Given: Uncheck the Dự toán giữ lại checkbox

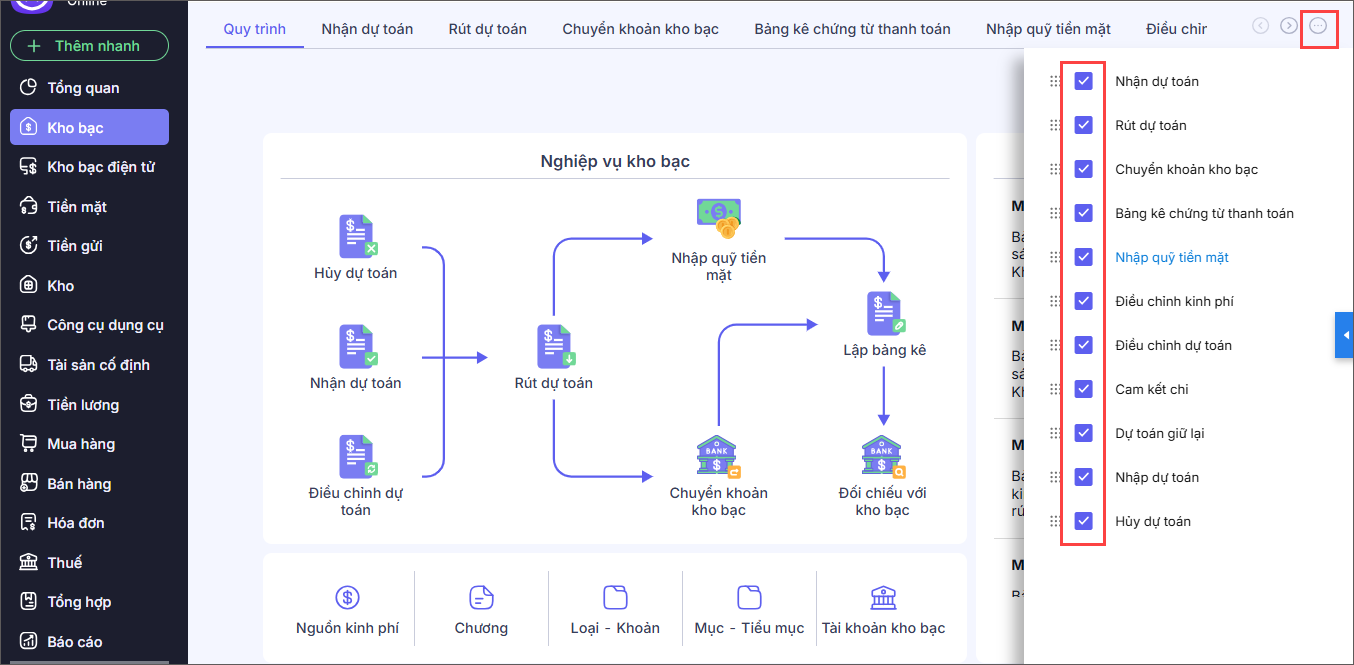Looking at the screenshot, I should pyautogui.click(x=1083, y=433).
